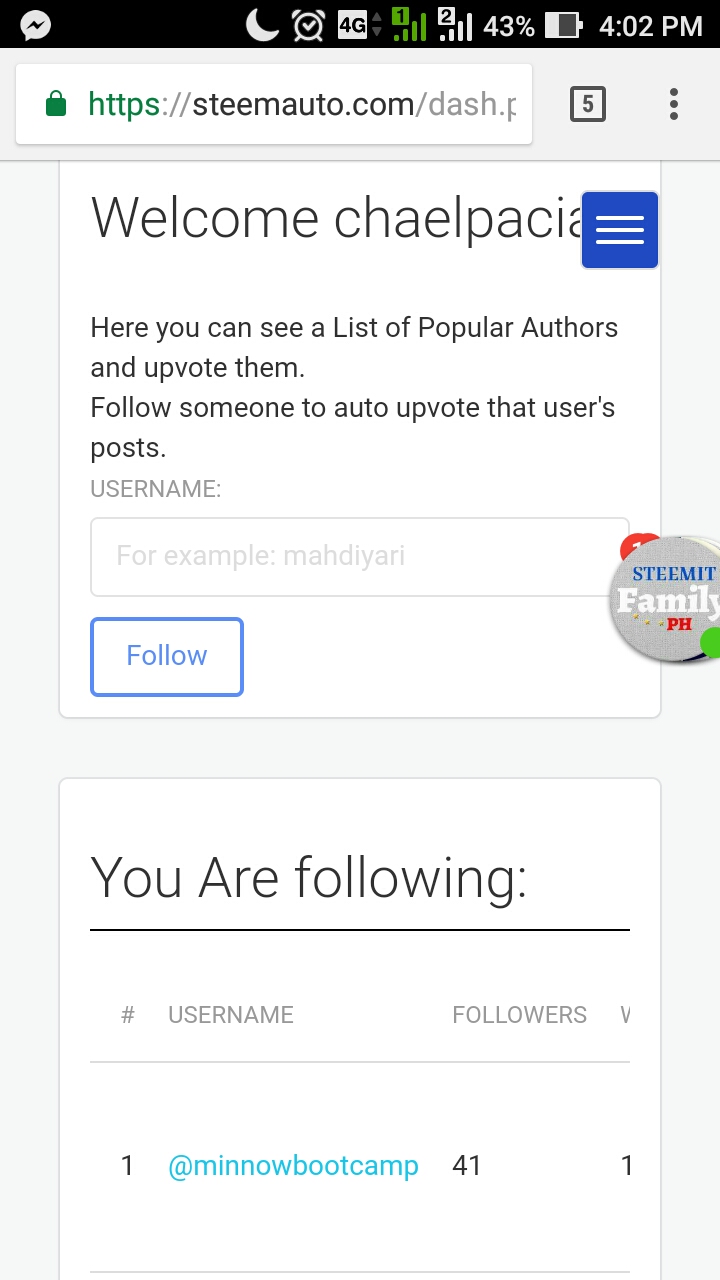720x1280 pixels.
Task: Open the @minnowbootcamp profile link
Action: [293, 1165]
